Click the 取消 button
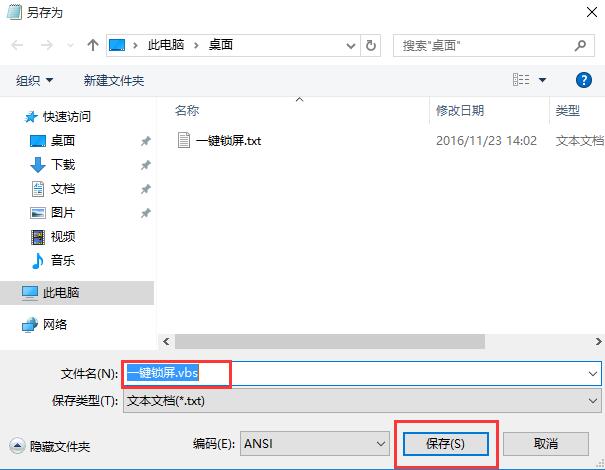Screen dimensions: 605x470 [546, 444]
